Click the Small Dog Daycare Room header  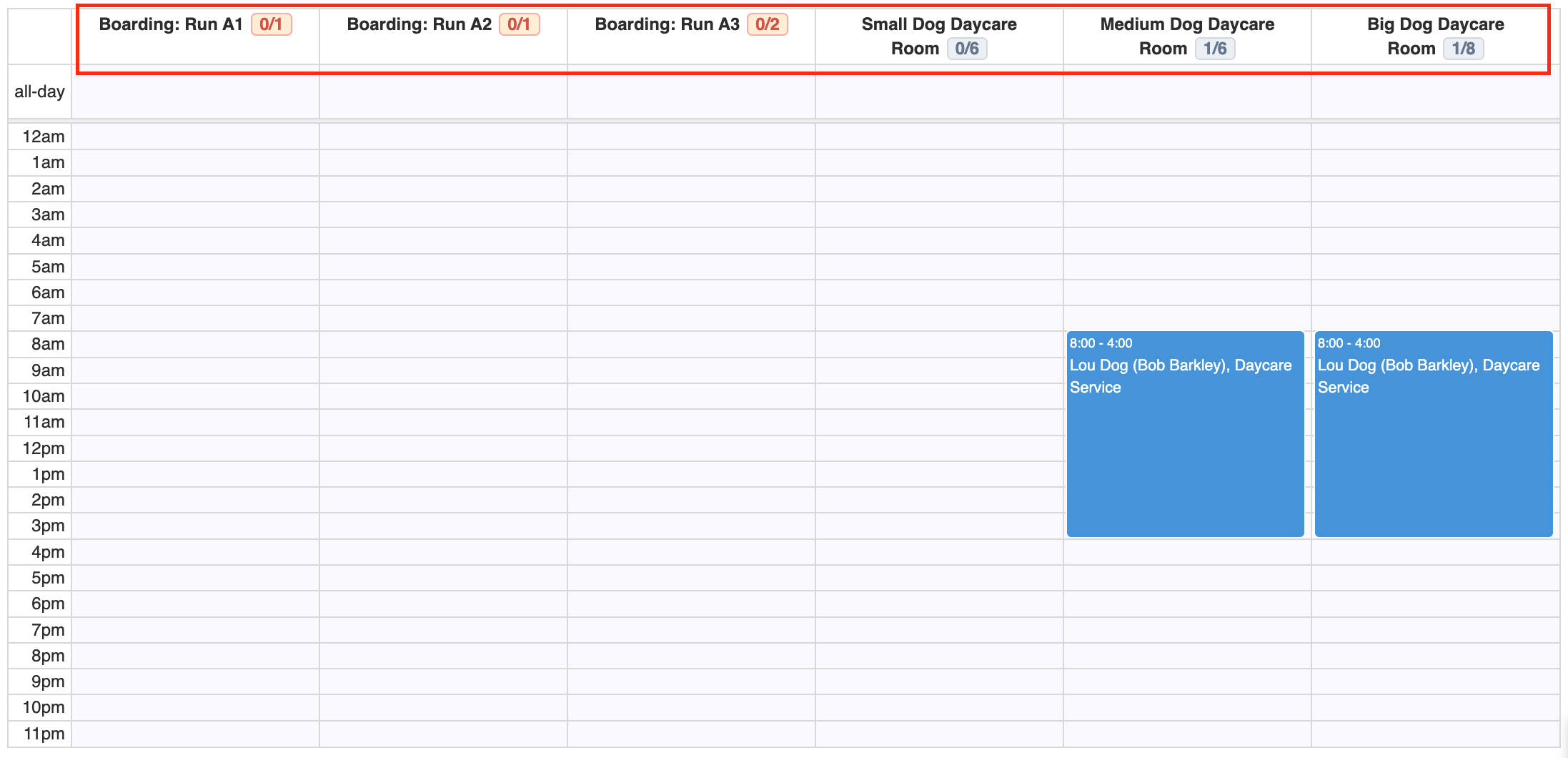(x=939, y=36)
